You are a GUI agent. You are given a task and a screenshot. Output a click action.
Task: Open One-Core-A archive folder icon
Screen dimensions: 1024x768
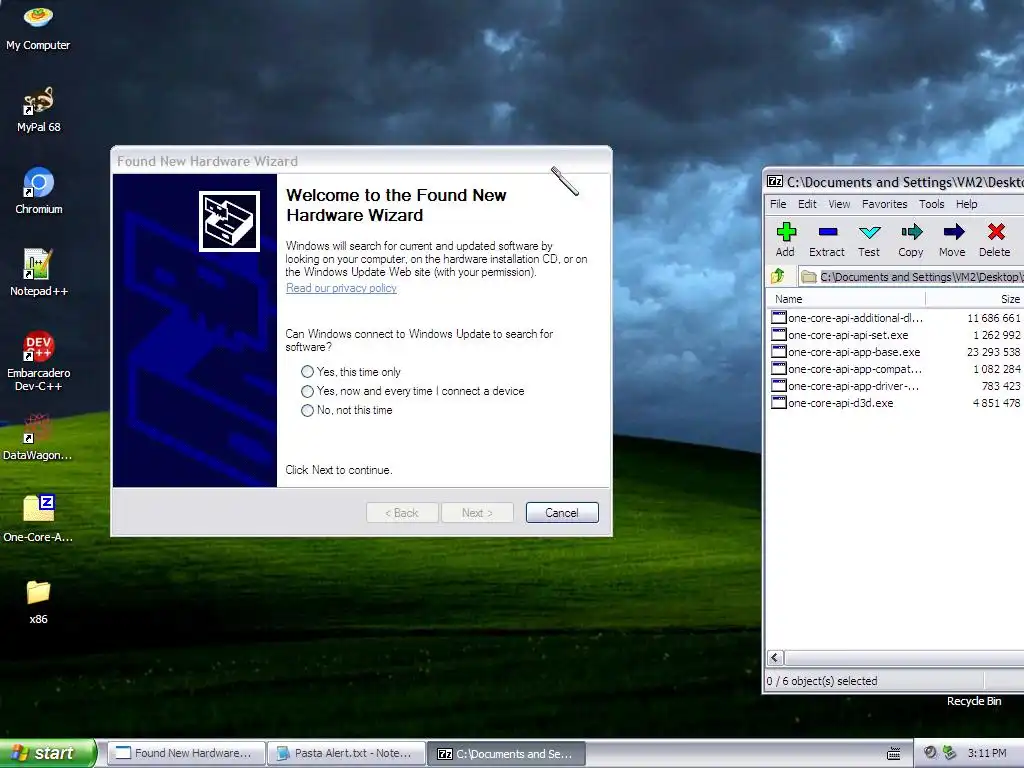(x=38, y=519)
